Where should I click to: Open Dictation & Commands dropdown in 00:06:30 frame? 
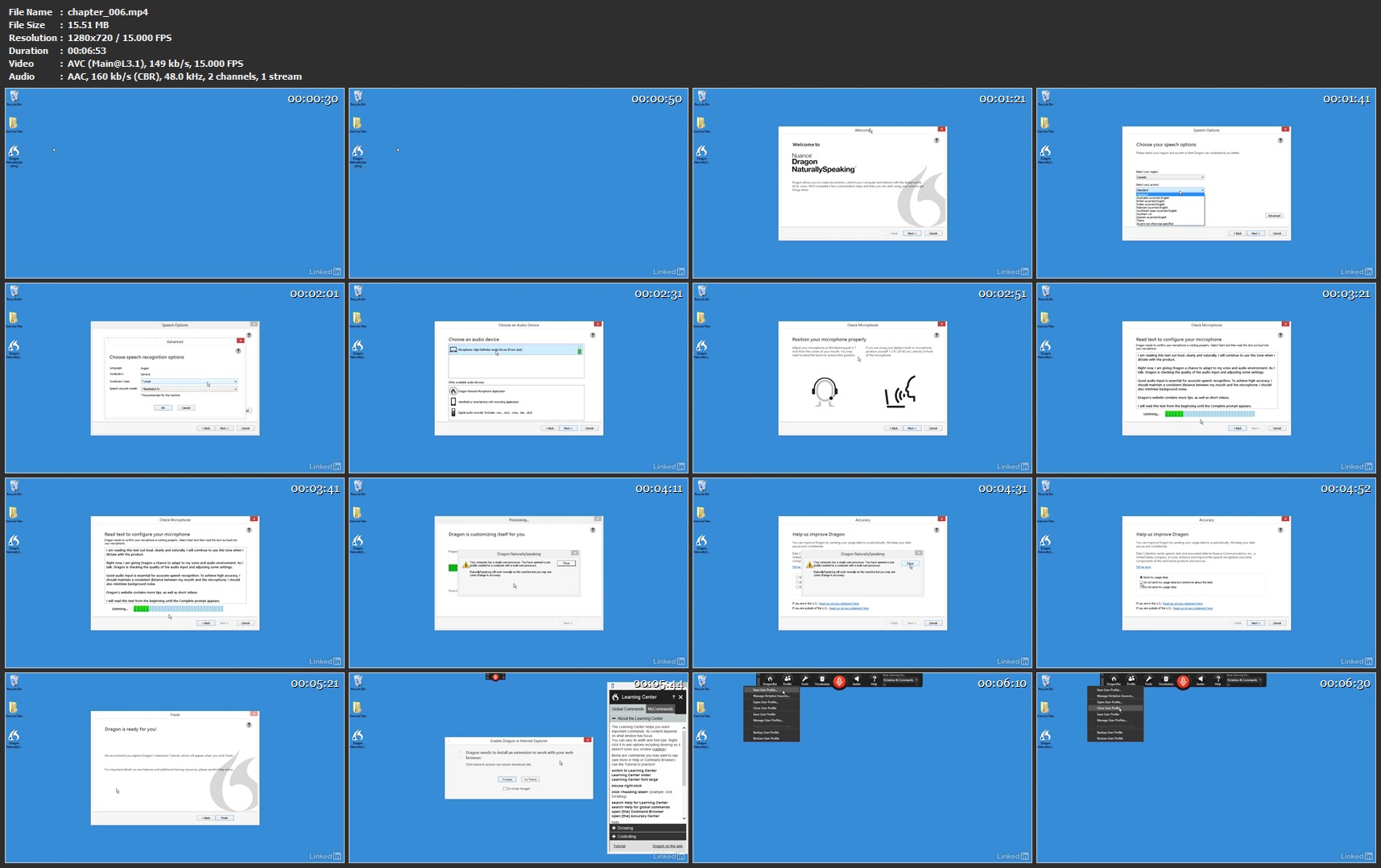(x=1244, y=680)
